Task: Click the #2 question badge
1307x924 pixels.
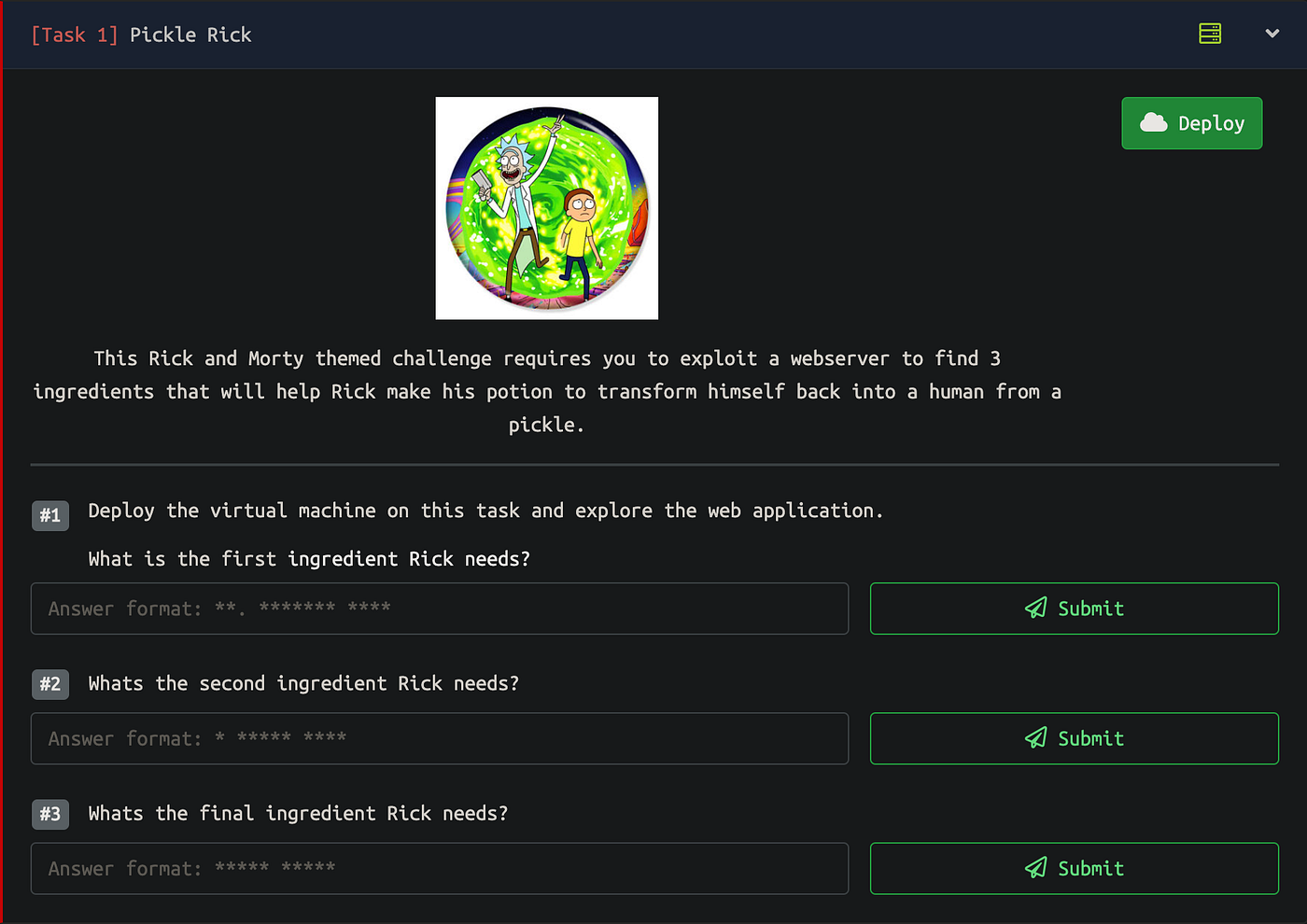Action: [x=50, y=684]
